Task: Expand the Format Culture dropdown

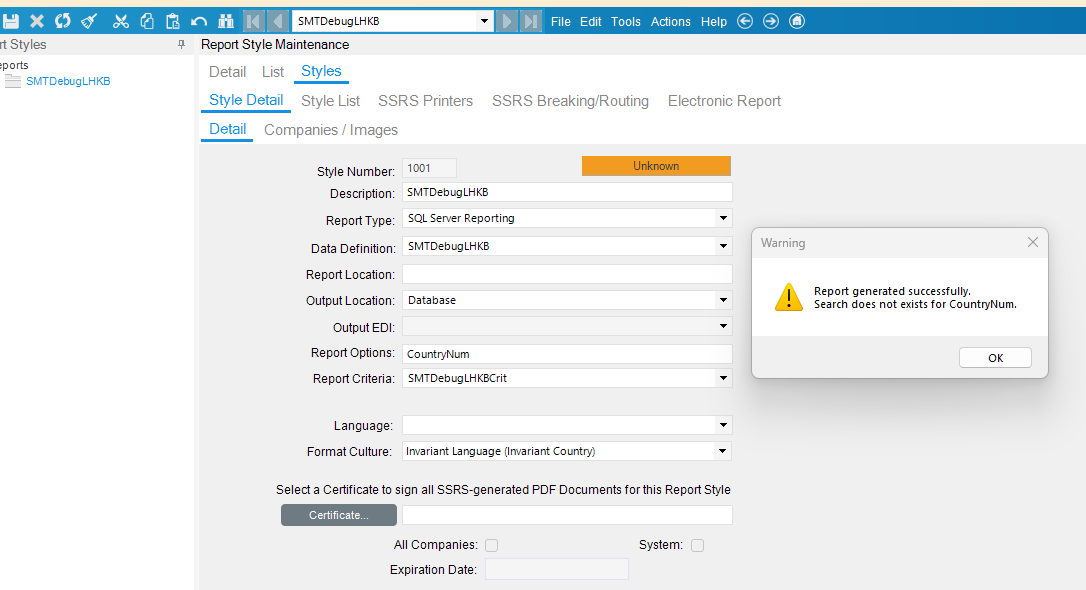Action: click(x=722, y=452)
